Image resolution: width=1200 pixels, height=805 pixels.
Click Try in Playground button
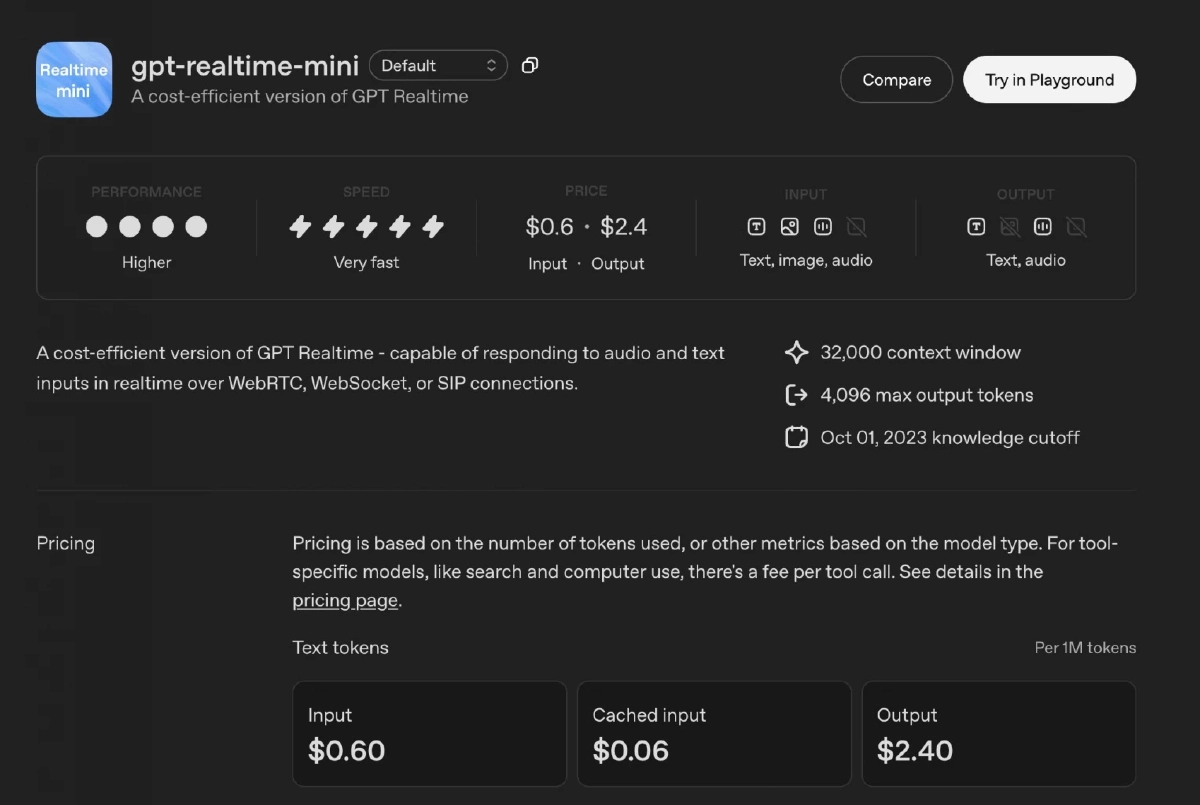coord(1049,80)
